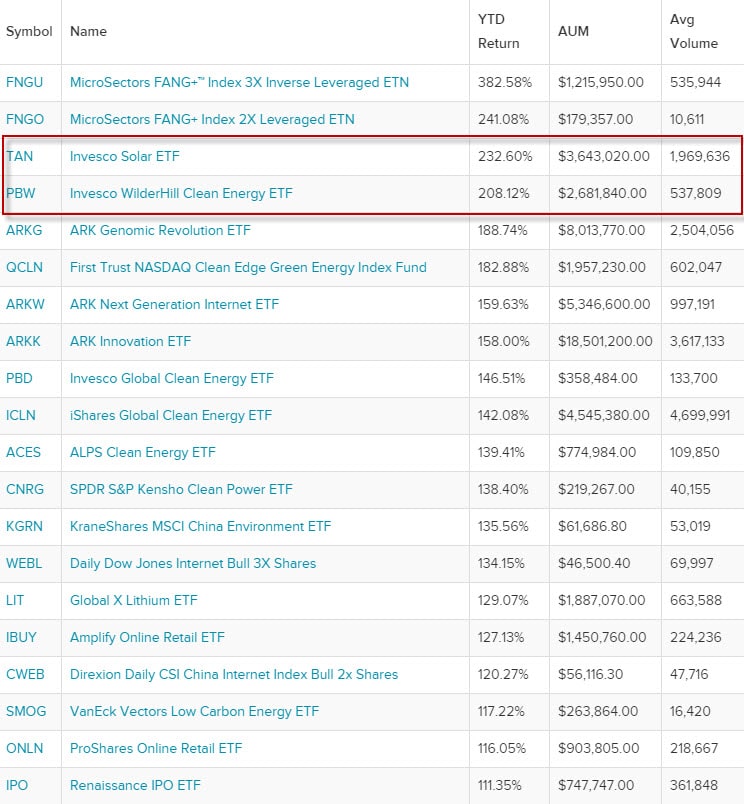Select the 111.35% return value
The height and width of the screenshot is (804, 744).
pyautogui.click(x=499, y=786)
